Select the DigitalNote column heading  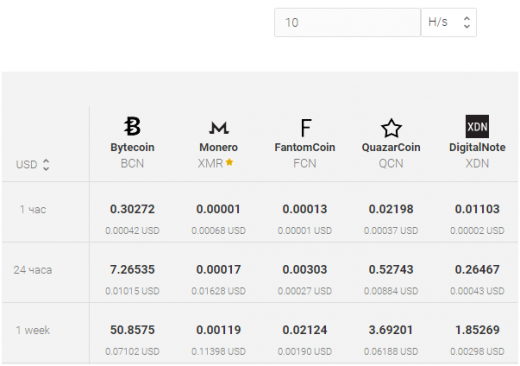(477, 147)
